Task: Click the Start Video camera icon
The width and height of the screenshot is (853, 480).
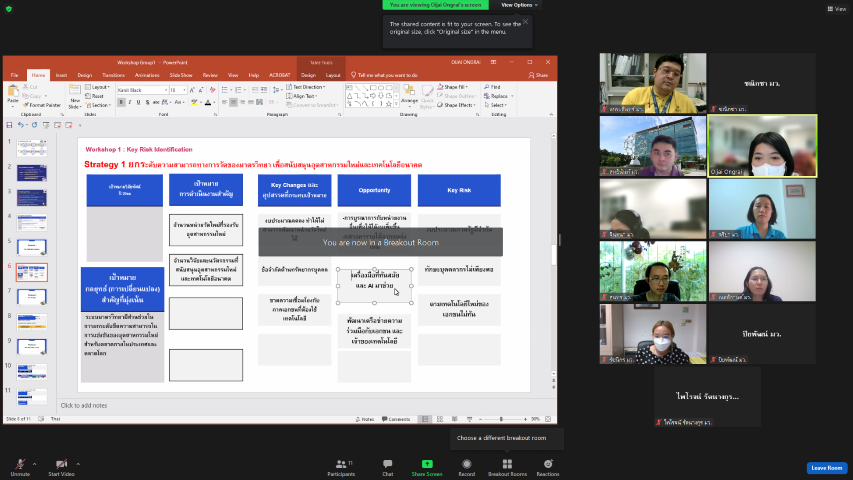Action: point(62,464)
